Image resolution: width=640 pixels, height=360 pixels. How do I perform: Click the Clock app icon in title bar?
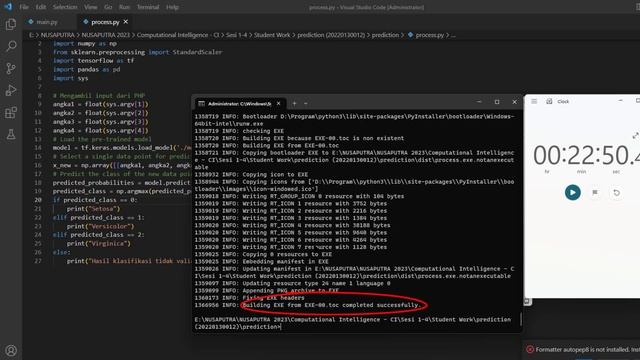(x=549, y=101)
